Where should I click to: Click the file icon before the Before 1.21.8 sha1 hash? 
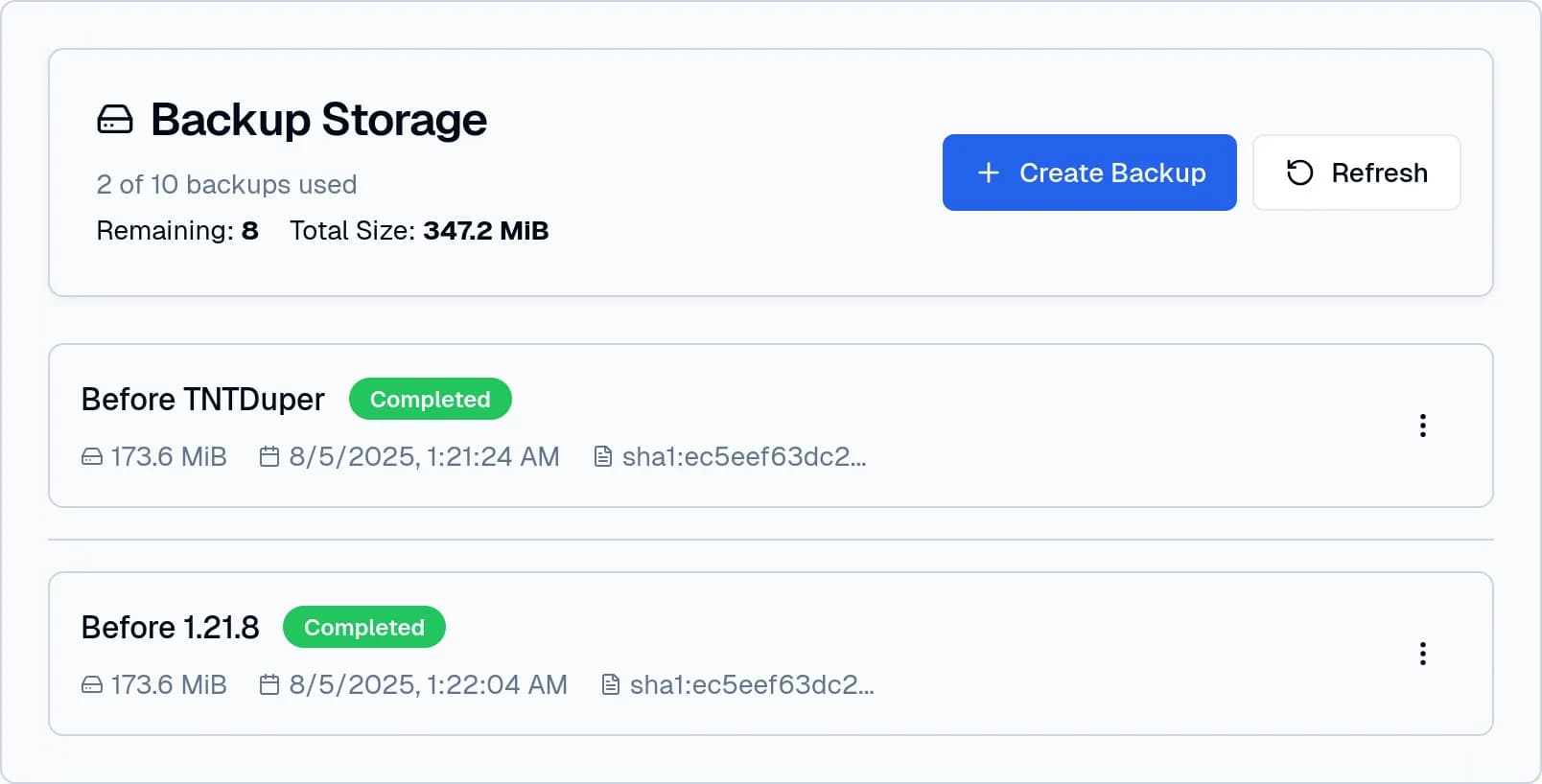point(613,685)
